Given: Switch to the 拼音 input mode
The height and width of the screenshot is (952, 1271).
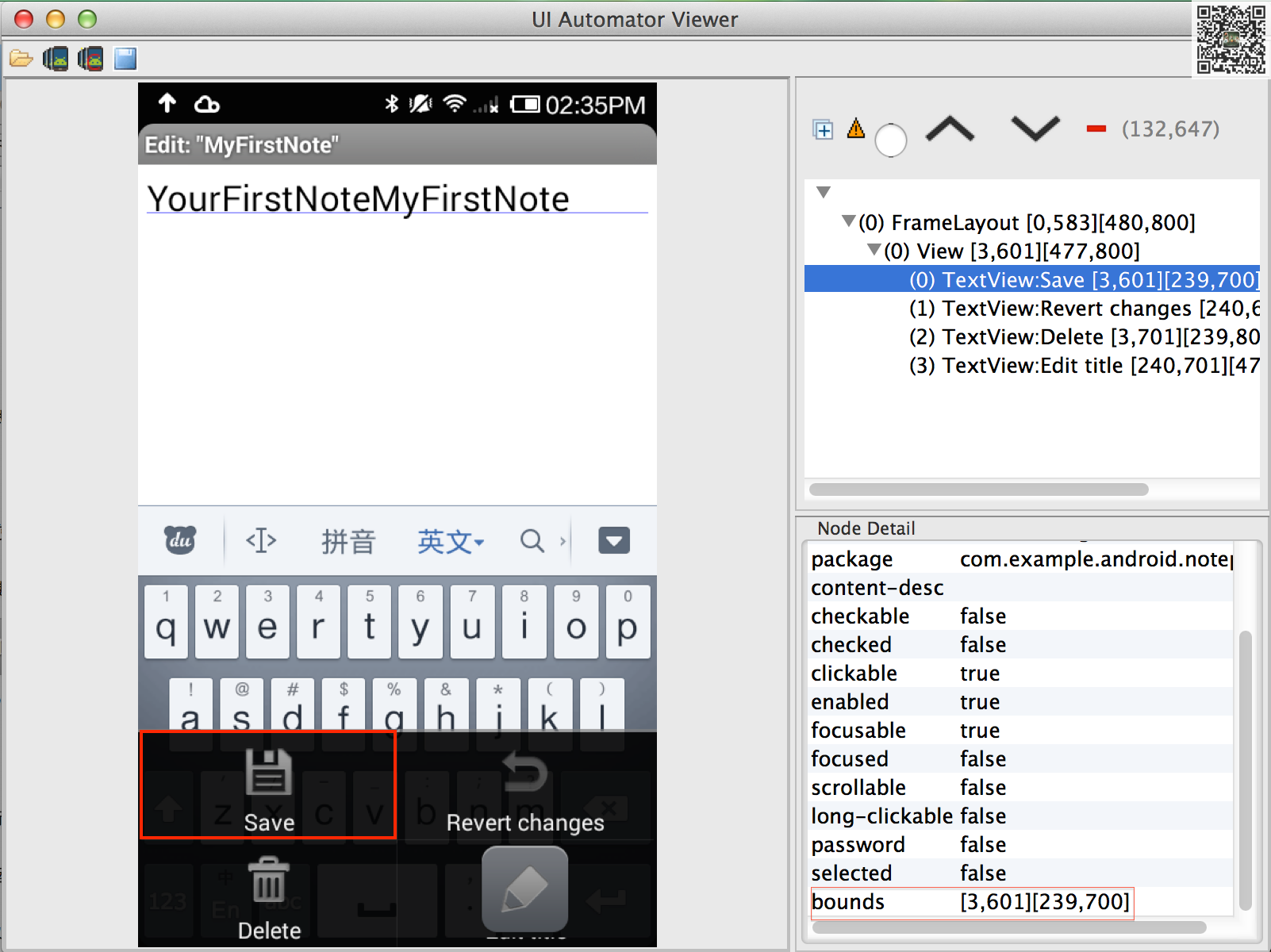Looking at the screenshot, I should click(348, 542).
